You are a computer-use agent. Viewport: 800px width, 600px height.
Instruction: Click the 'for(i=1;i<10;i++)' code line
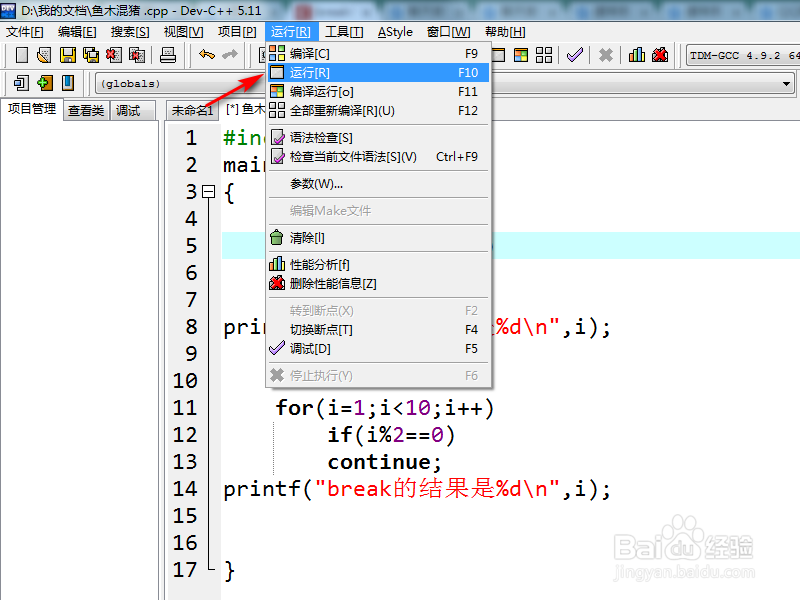[385, 408]
